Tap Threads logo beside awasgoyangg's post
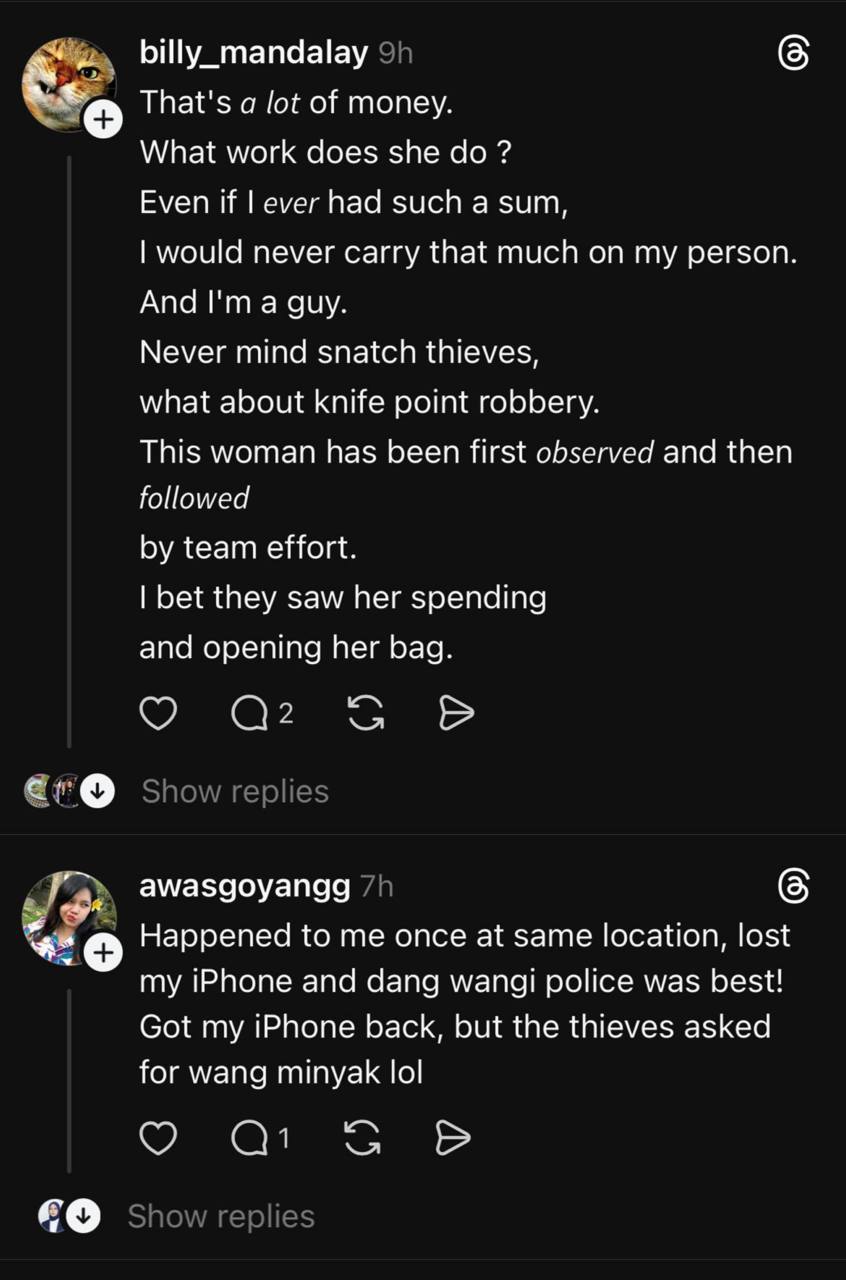This screenshot has height=1280, width=846. pyautogui.click(x=793, y=886)
